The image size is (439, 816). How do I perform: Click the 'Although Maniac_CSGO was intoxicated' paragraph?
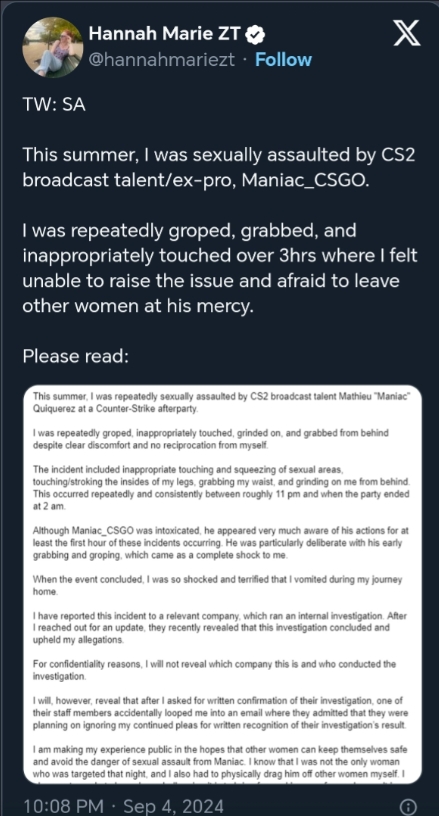[x=221, y=543]
